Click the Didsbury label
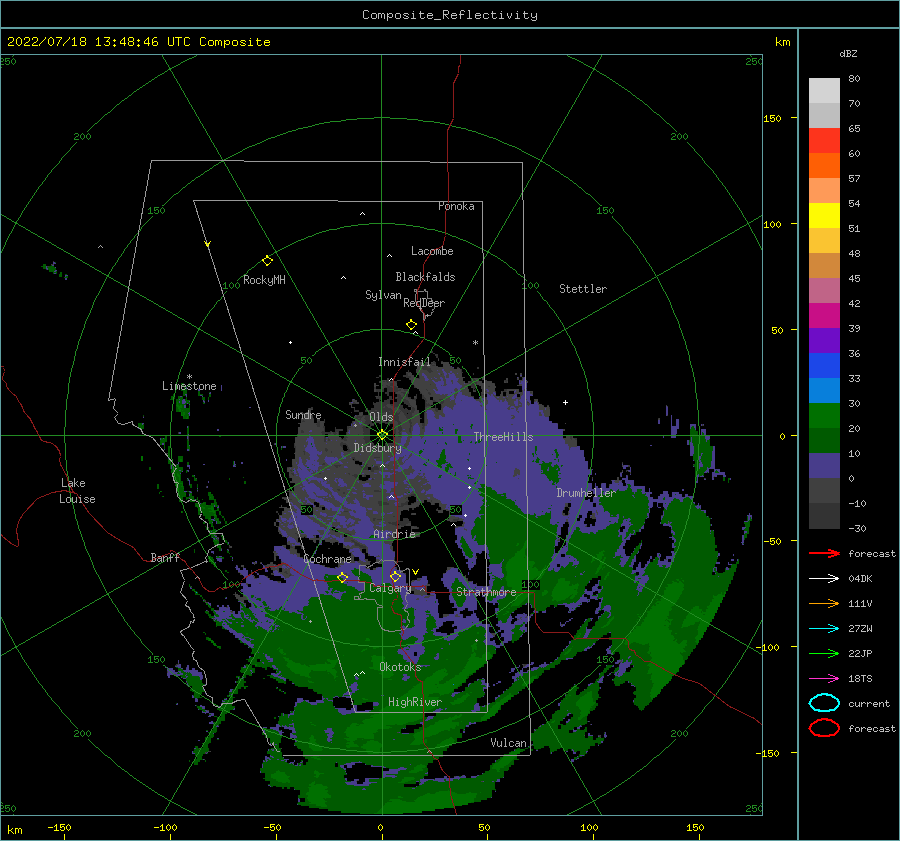This screenshot has height=841, width=900. (x=378, y=448)
